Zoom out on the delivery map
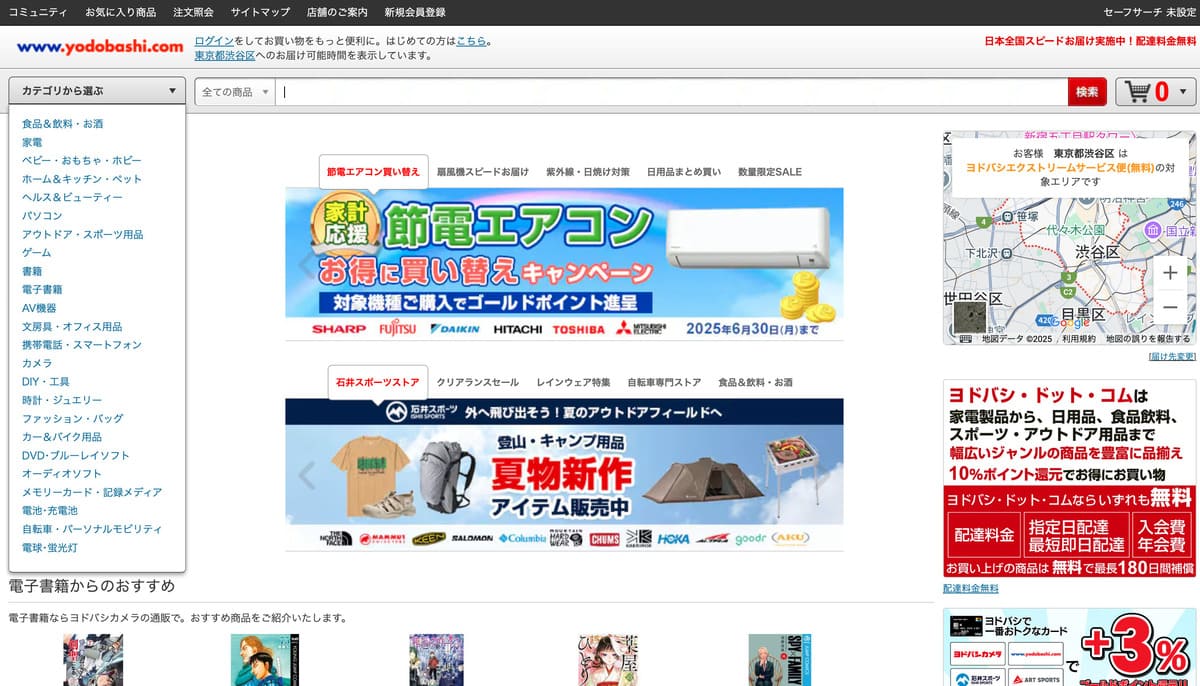Image resolution: width=1200 pixels, height=686 pixels. tap(1170, 307)
